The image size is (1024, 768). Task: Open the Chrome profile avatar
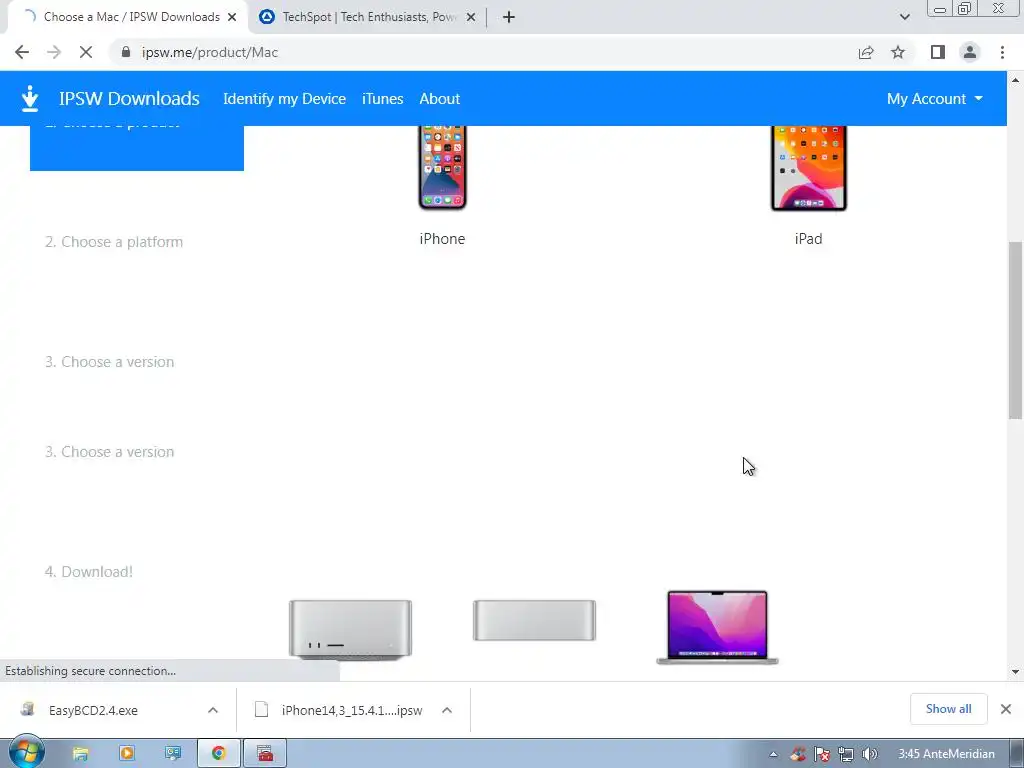point(970,52)
